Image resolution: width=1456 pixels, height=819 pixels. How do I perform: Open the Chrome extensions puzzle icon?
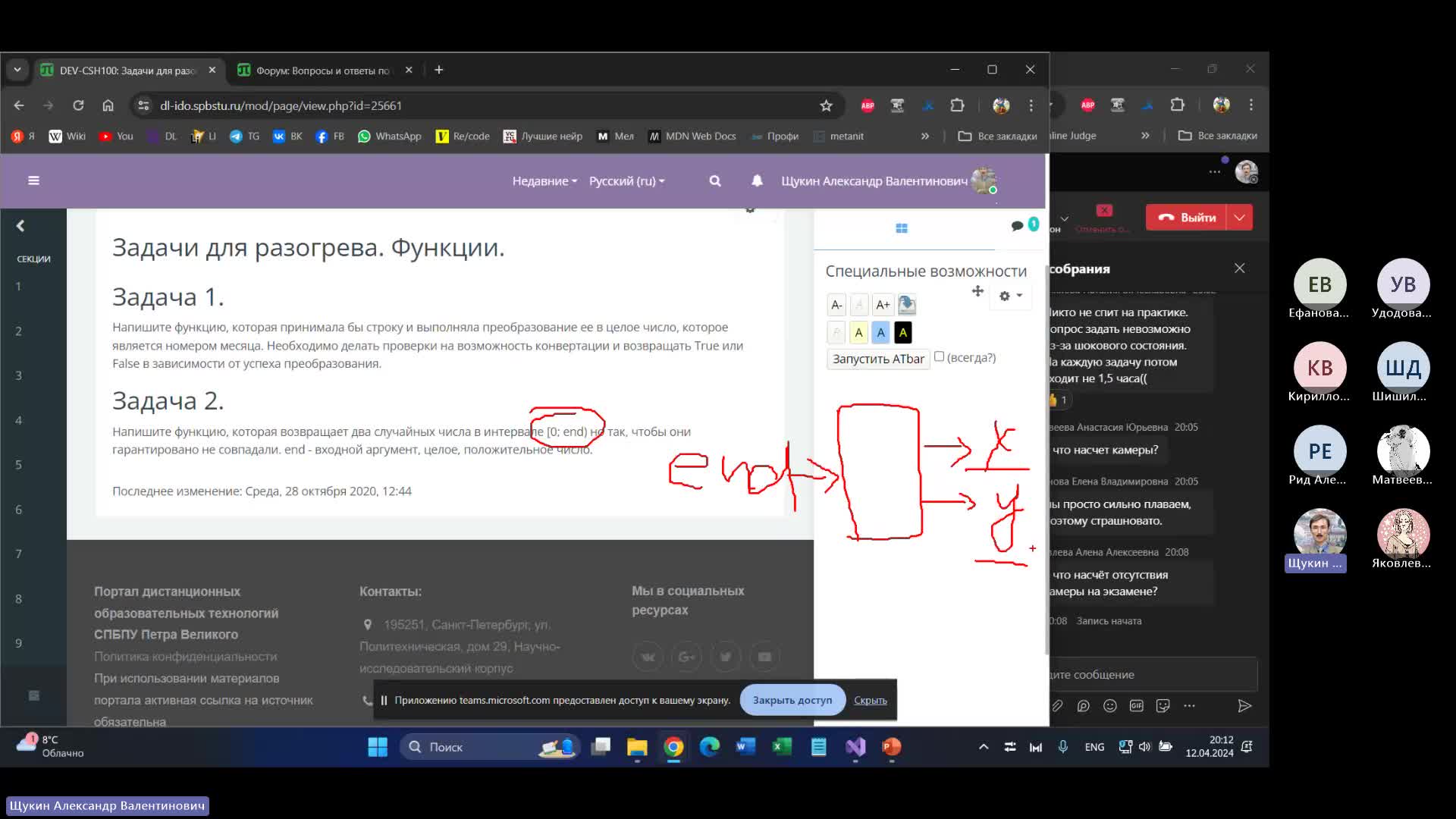coord(957,105)
